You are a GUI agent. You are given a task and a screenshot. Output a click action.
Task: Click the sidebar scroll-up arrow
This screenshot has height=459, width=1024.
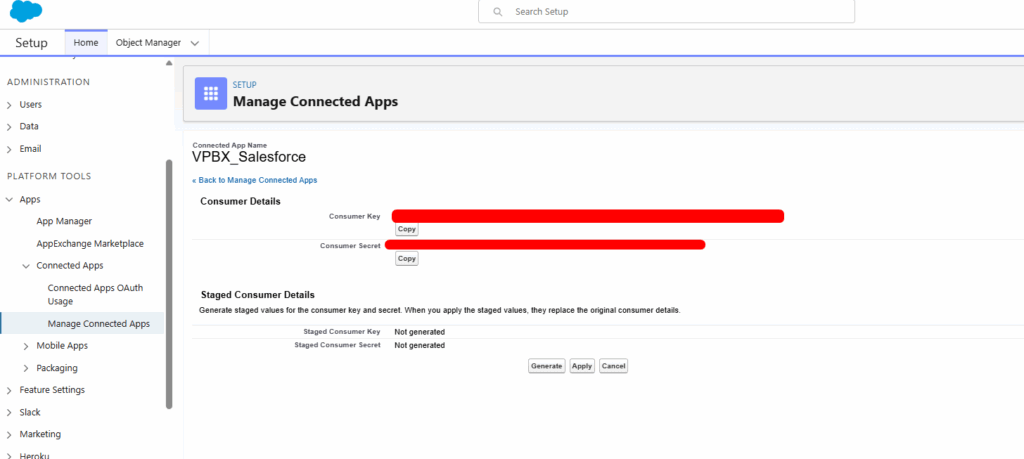pyautogui.click(x=169, y=63)
